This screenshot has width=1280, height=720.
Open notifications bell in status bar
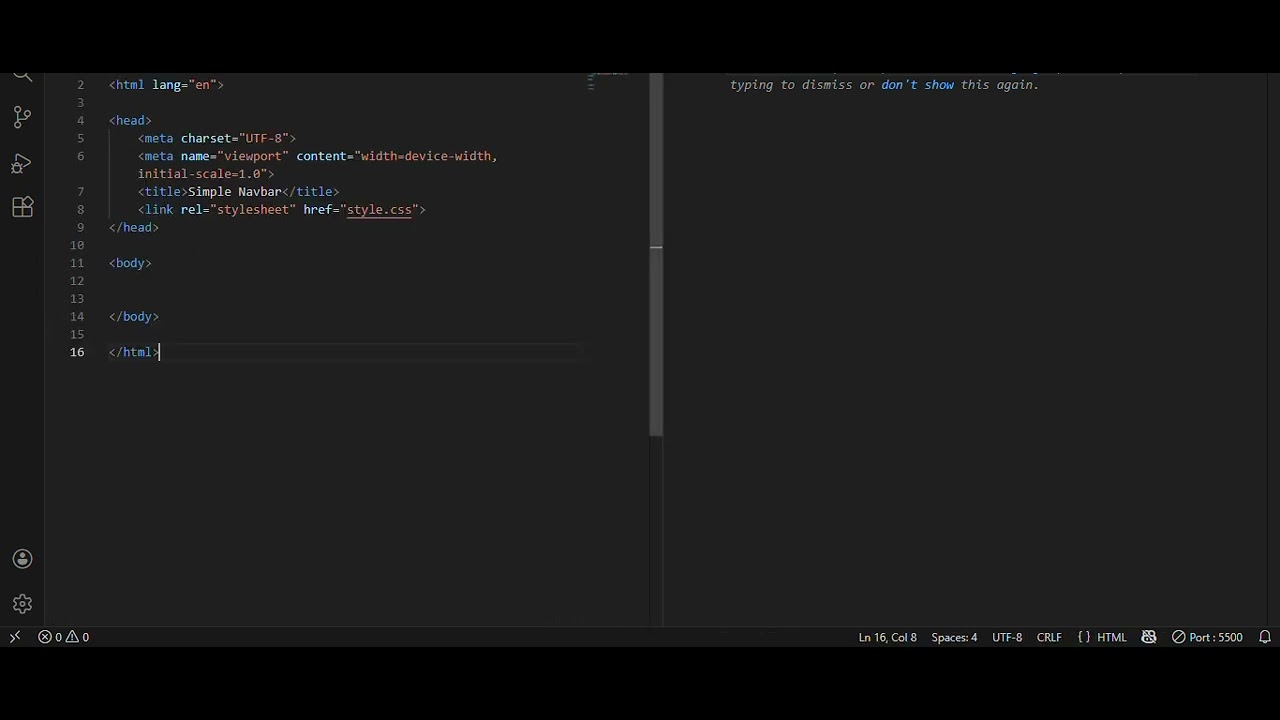[1265, 637]
